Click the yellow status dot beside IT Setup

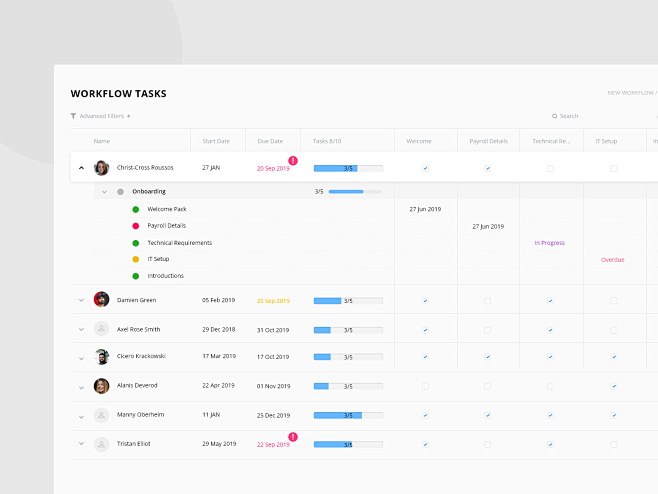click(x=136, y=259)
